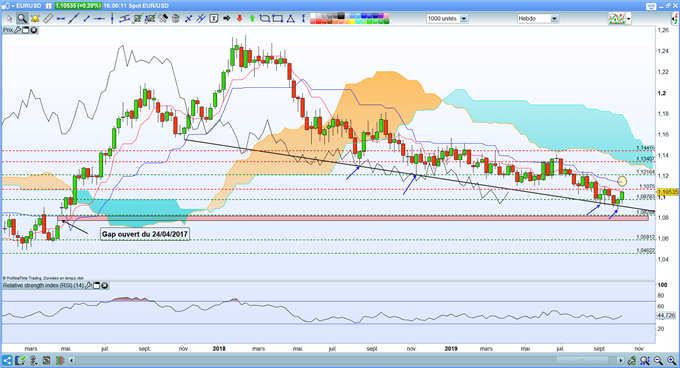This screenshot has height=368, width=680.
Task: Select the arrow cursor tool
Action: pyautogui.click(x=10, y=19)
